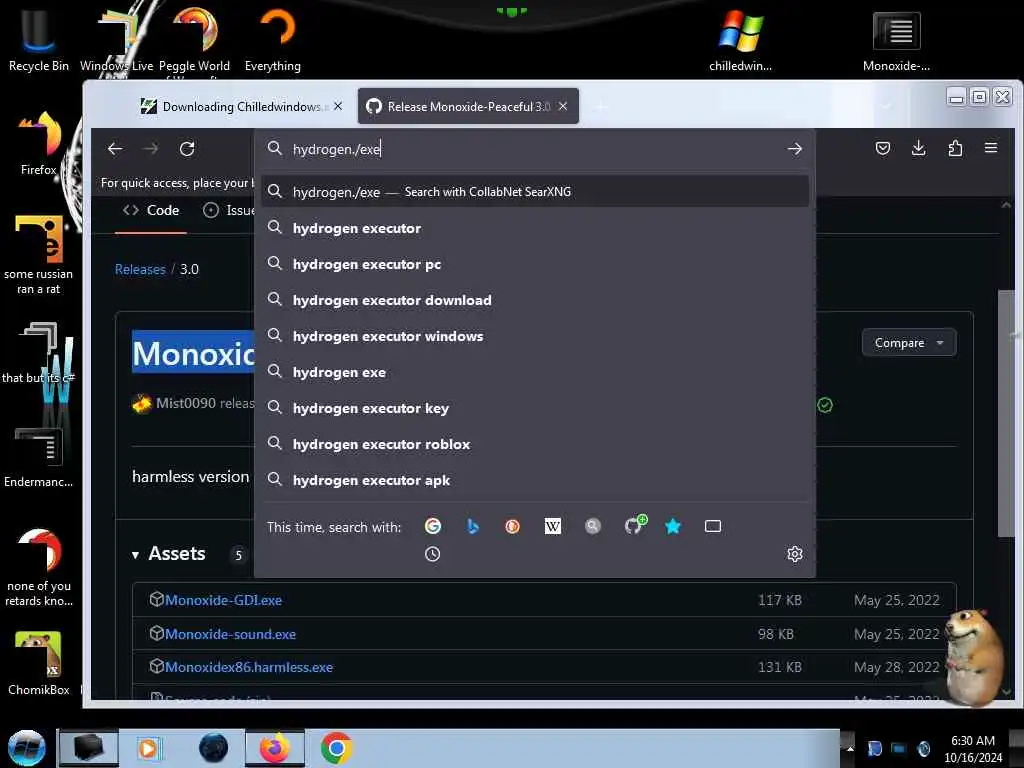Search this time with DuckDuckGo icon
This screenshot has height=768, width=1024.
[513, 526]
